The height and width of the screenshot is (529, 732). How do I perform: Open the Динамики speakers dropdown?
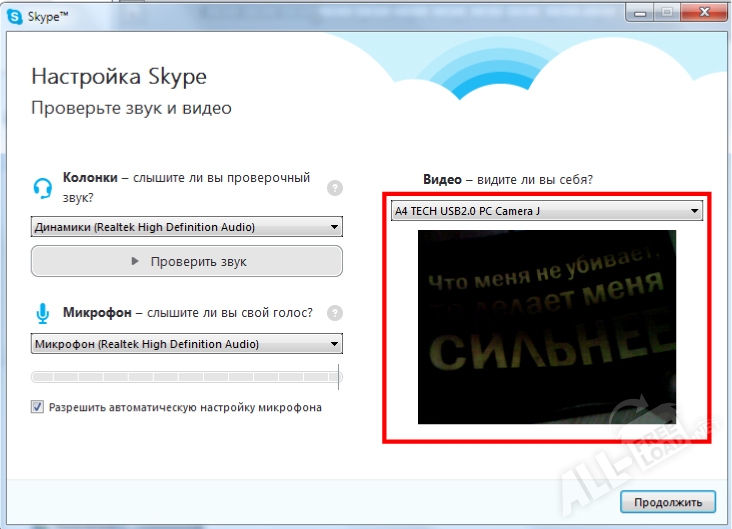point(186,227)
